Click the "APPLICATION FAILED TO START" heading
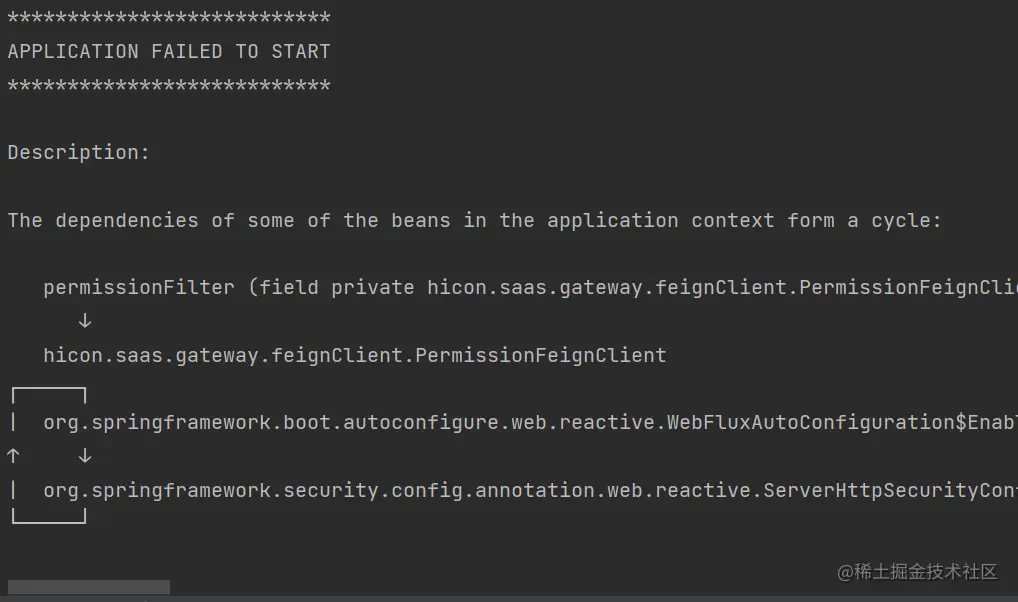The height and width of the screenshot is (602, 1018). pyautogui.click(x=169, y=51)
